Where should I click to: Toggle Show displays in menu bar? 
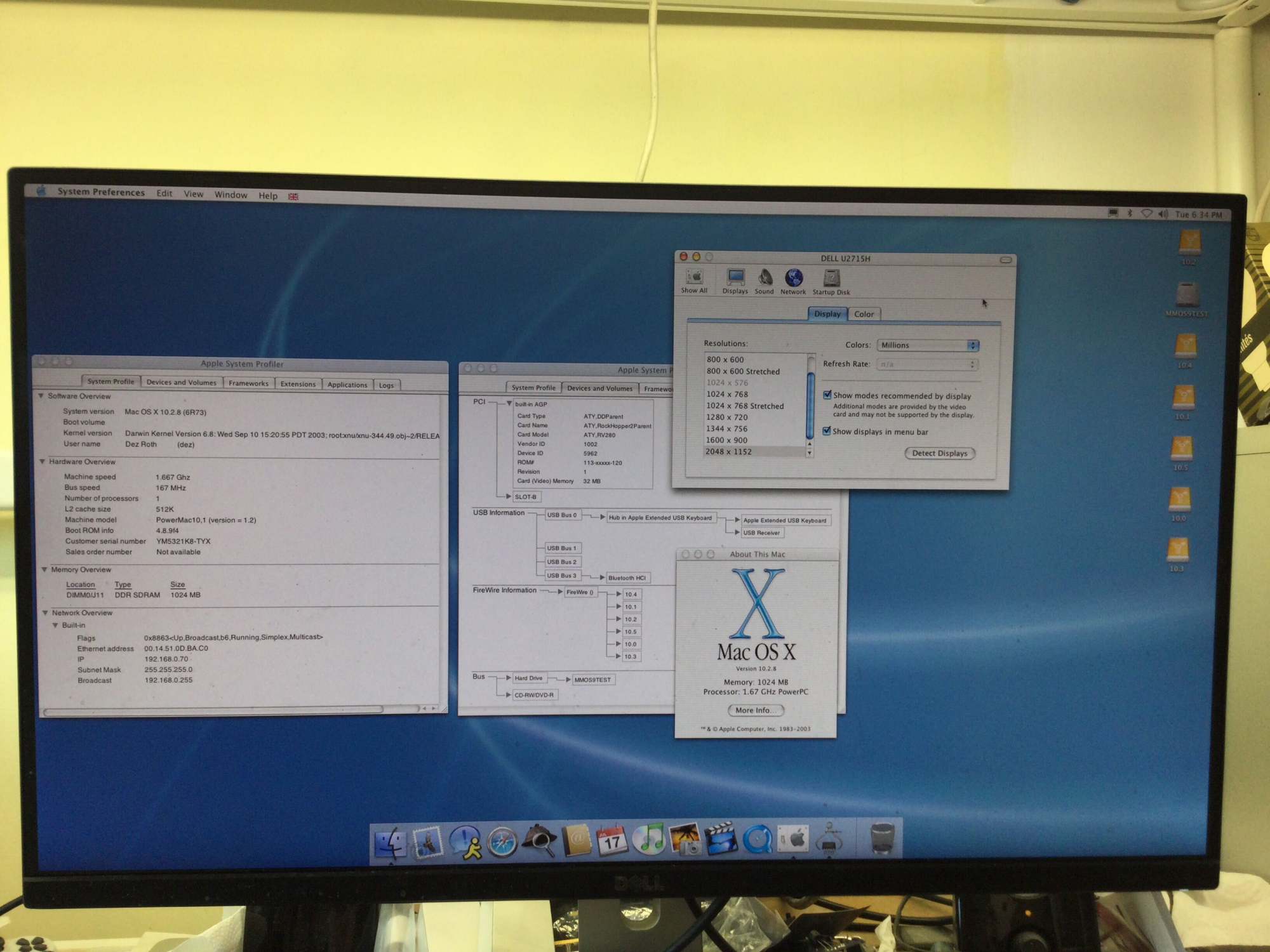(827, 431)
